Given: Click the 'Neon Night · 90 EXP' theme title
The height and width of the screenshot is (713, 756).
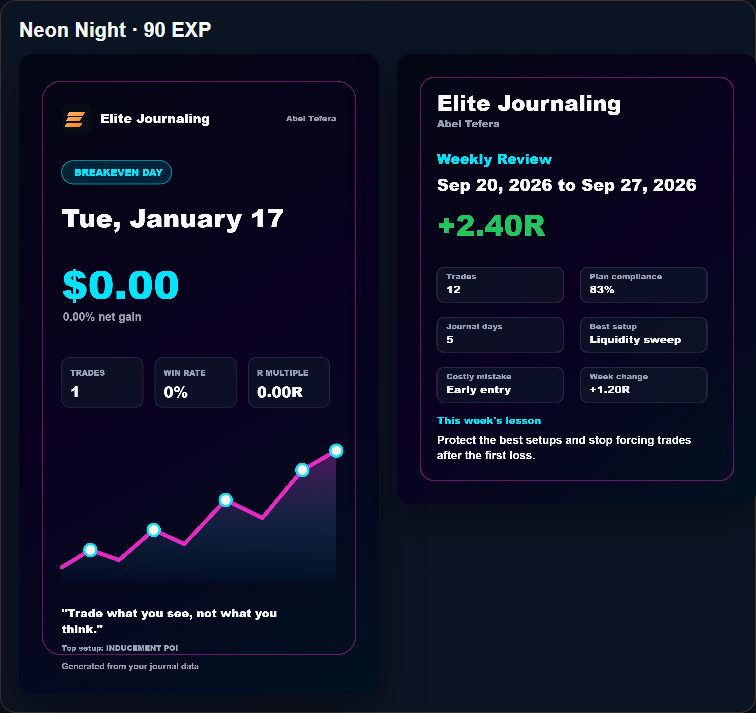Looking at the screenshot, I should pos(115,30).
